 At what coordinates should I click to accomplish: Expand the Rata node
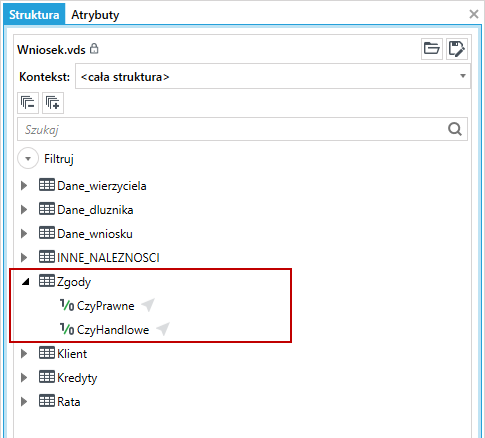(x=24, y=401)
